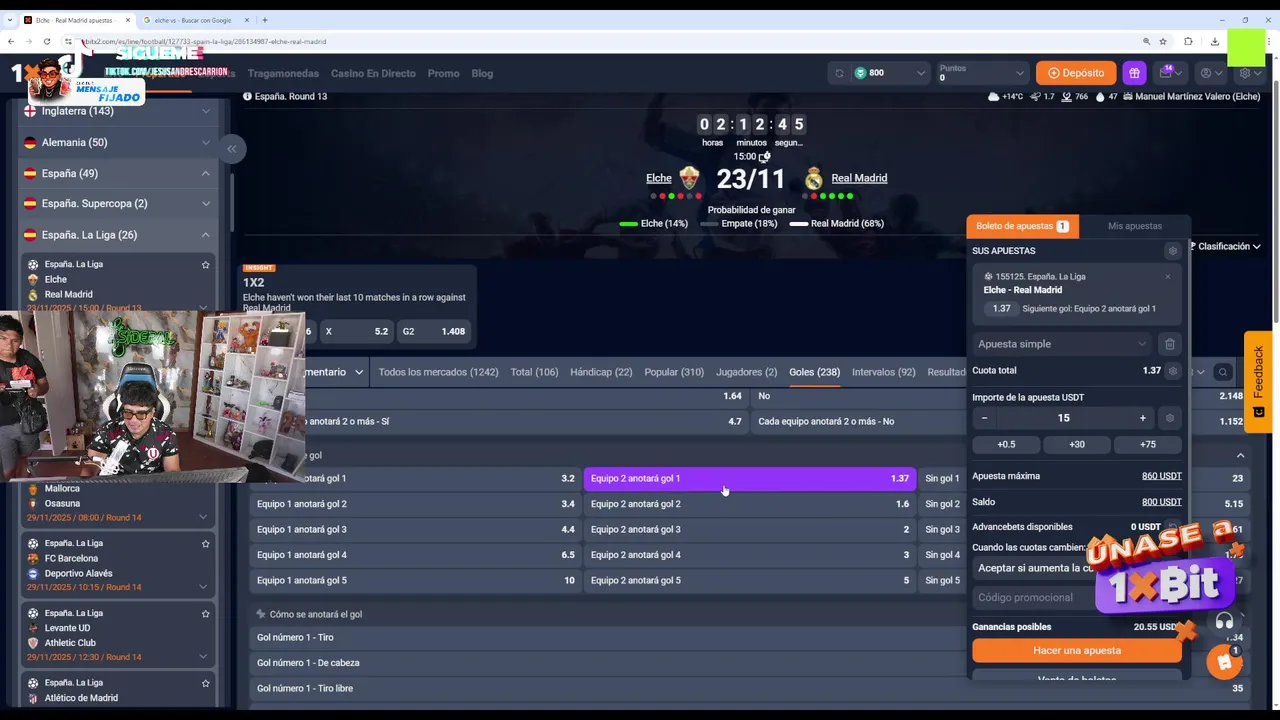This screenshot has width=1280, height=720.
Task: Remove the Elche - Real Madrid bet from slip
Action: [x=1167, y=277]
